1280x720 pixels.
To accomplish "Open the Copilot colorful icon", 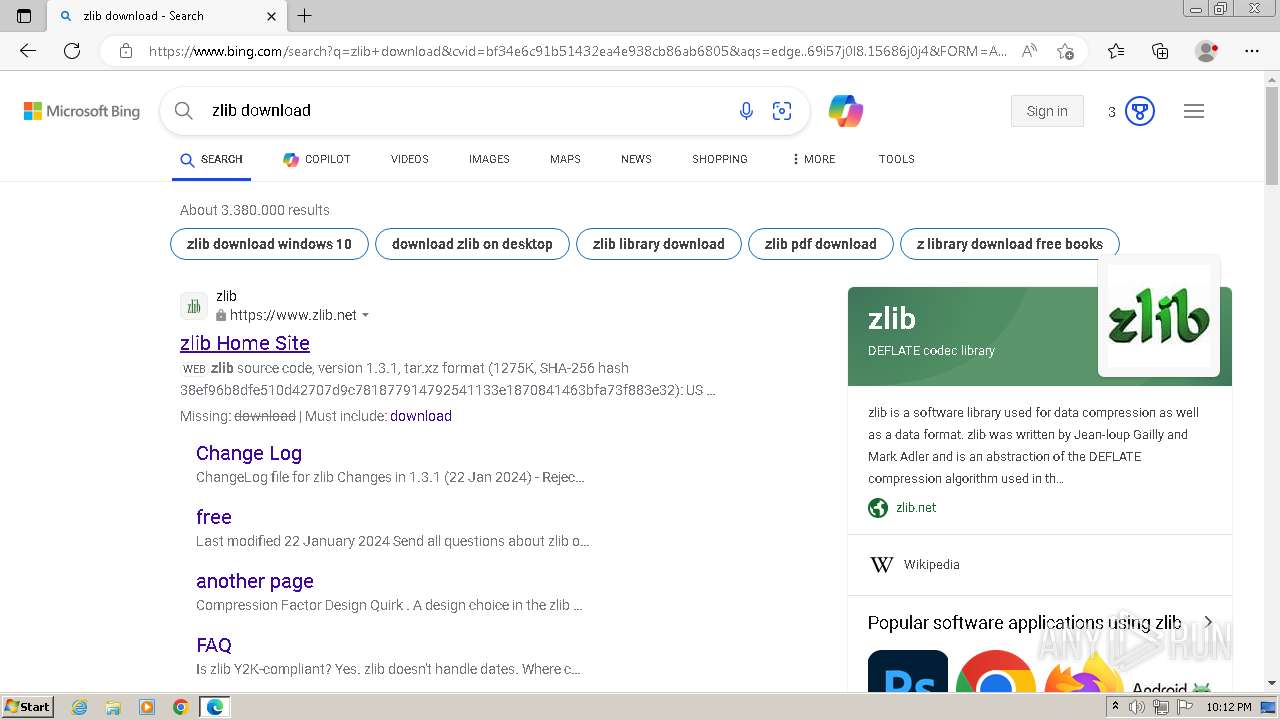I will 846,111.
